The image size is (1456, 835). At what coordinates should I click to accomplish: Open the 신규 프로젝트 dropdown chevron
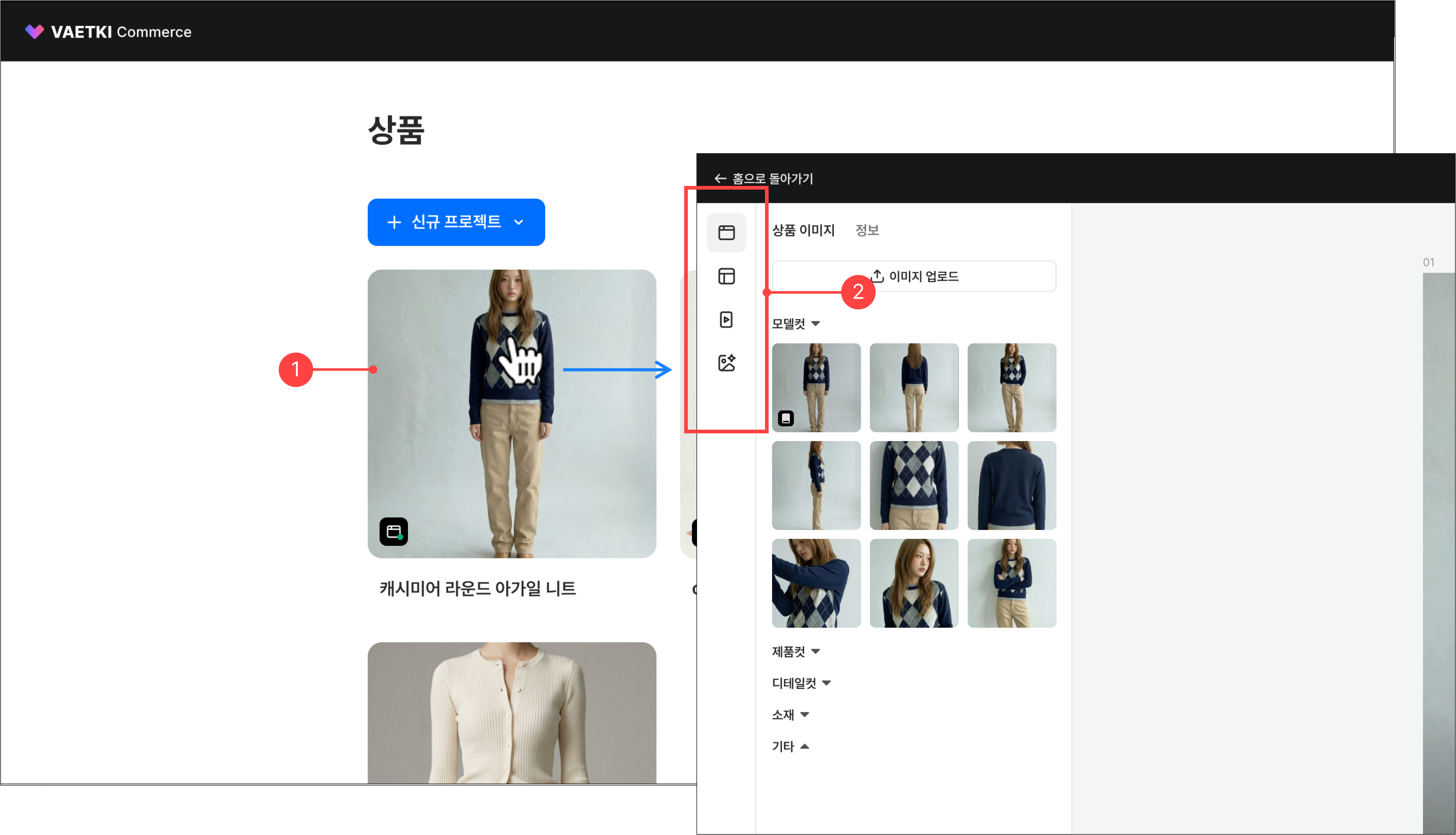[x=519, y=222]
